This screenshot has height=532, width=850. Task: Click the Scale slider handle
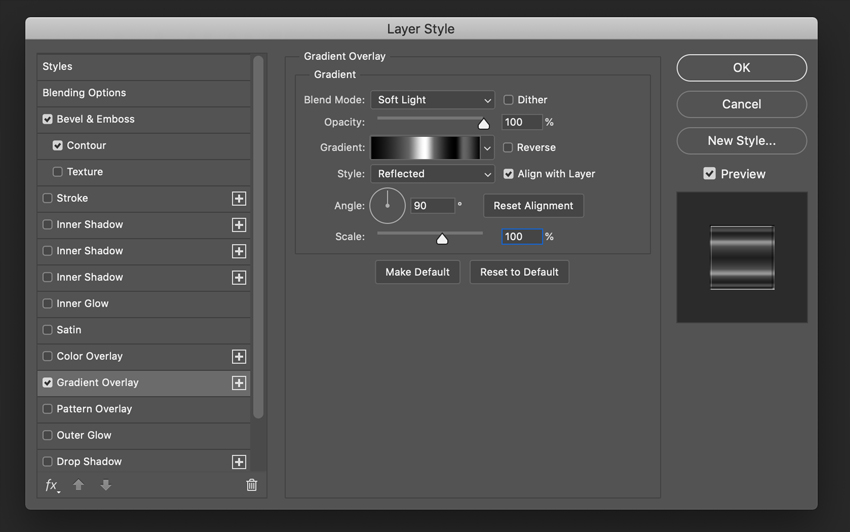point(442,239)
